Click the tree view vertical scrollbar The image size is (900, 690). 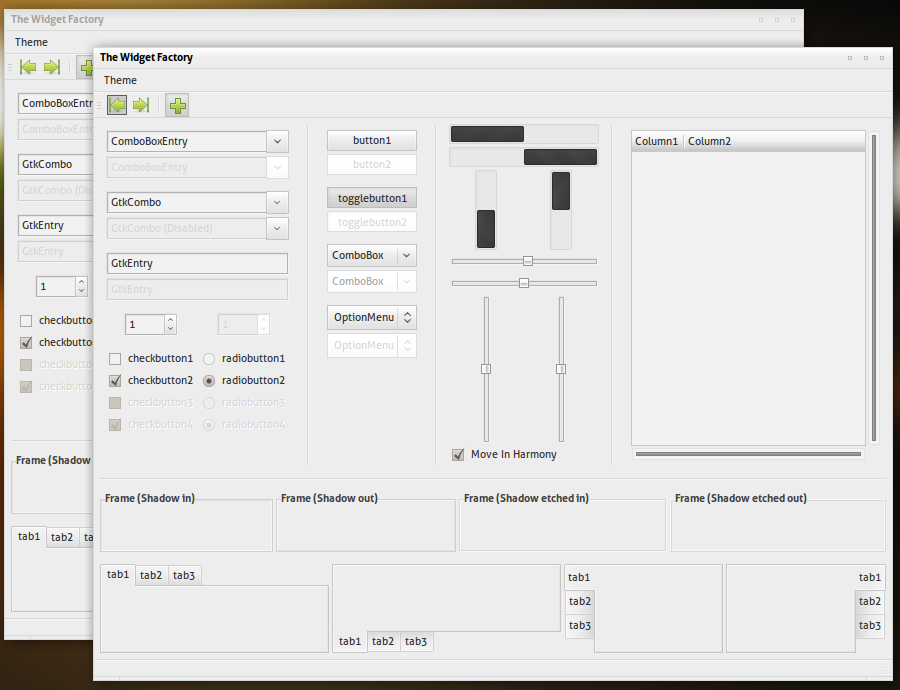874,288
